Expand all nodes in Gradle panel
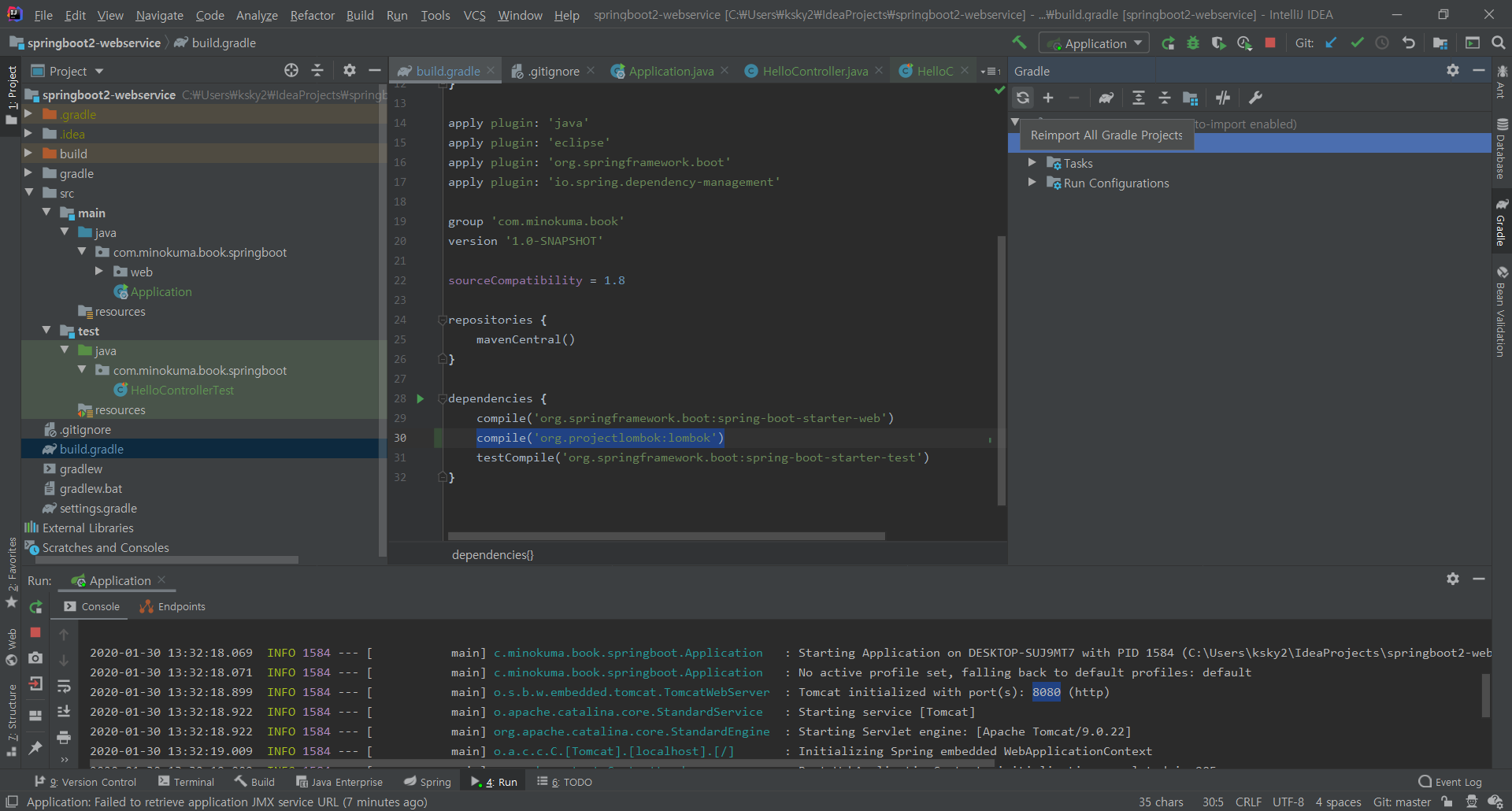 click(x=1139, y=98)
